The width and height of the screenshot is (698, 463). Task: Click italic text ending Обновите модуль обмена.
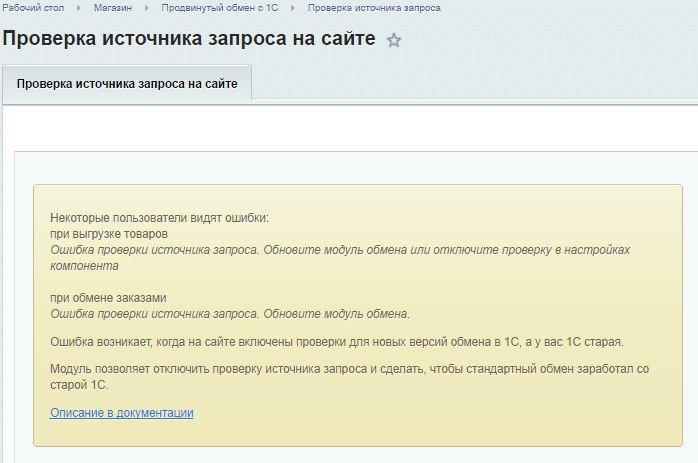point(229,313)
